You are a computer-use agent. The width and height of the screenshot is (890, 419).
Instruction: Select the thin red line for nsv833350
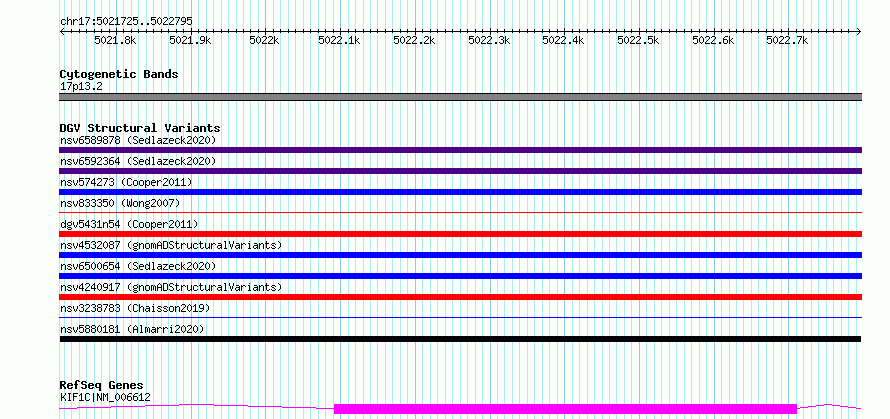tap(460, 212)
